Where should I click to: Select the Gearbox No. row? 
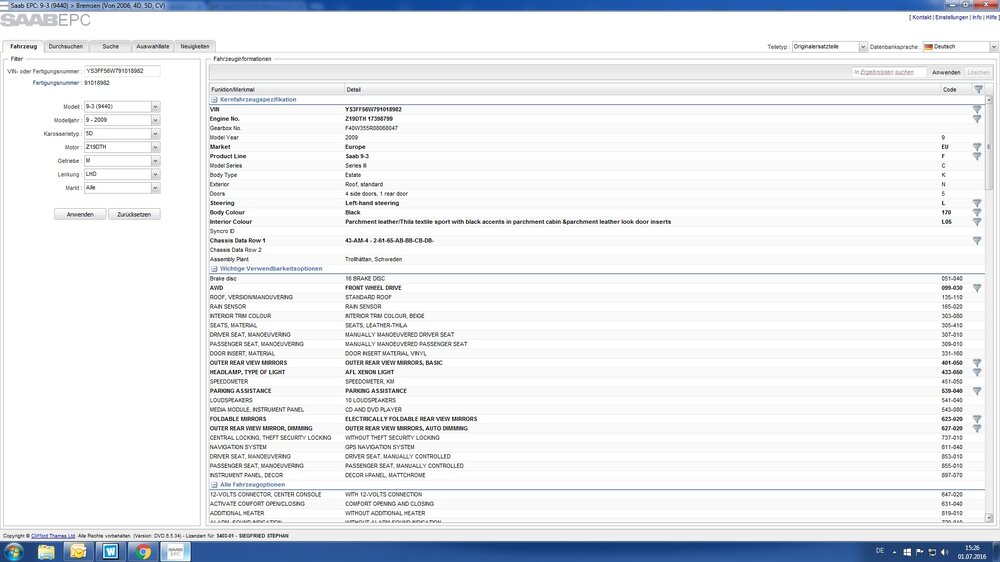coord(597,128)
